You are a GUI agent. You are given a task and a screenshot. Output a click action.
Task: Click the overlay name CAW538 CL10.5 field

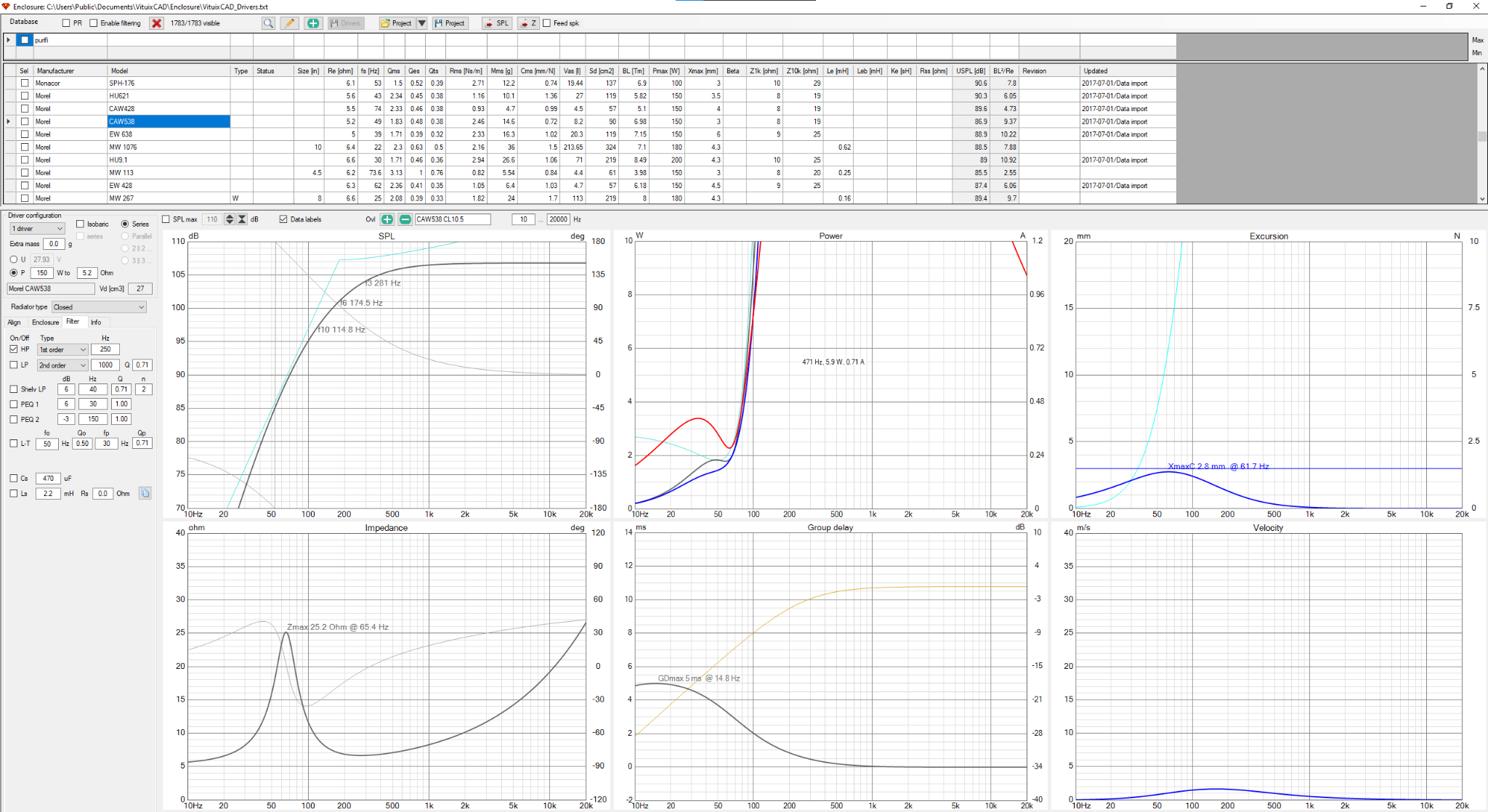[453, 219]
